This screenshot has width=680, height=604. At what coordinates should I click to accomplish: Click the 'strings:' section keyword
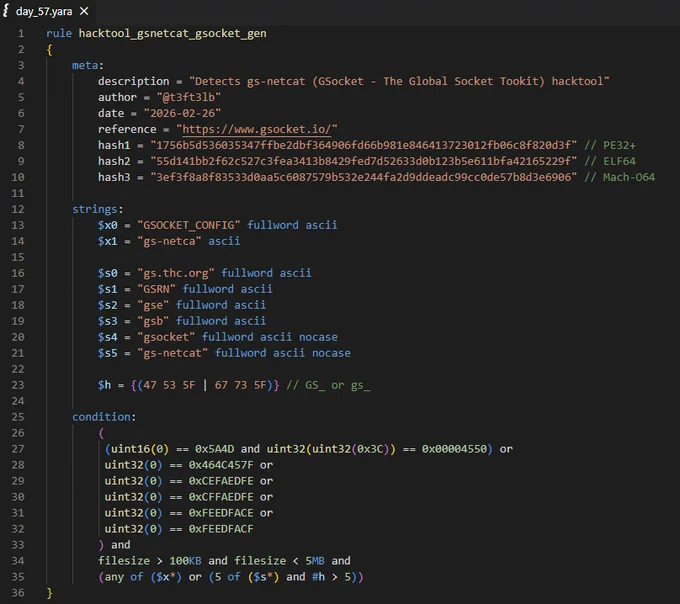tap(98, 209)
